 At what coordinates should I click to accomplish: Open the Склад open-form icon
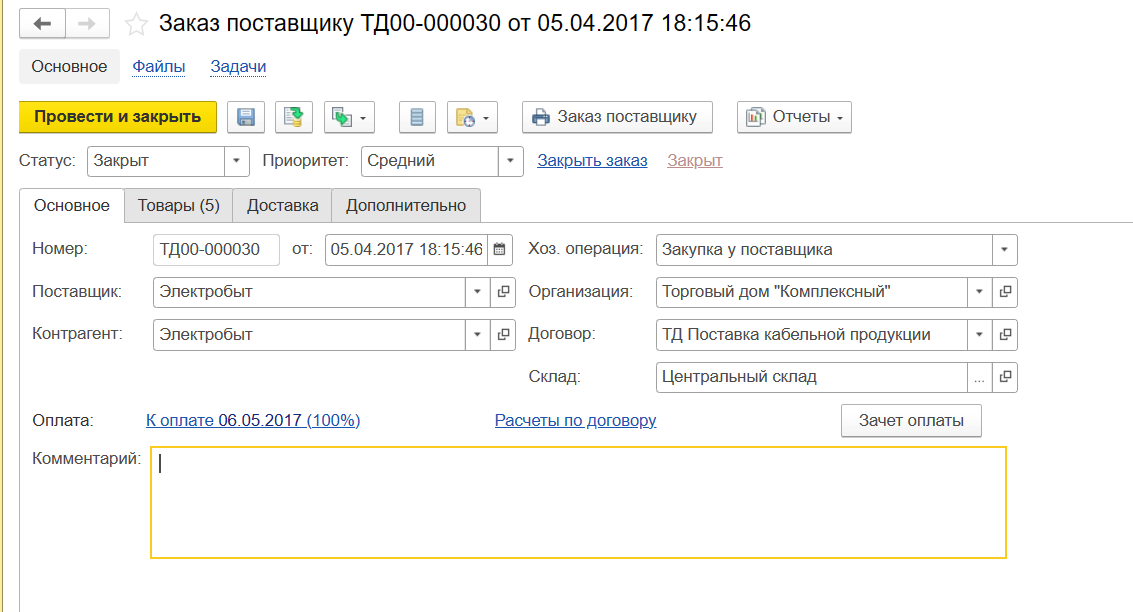click(1005, 377)
